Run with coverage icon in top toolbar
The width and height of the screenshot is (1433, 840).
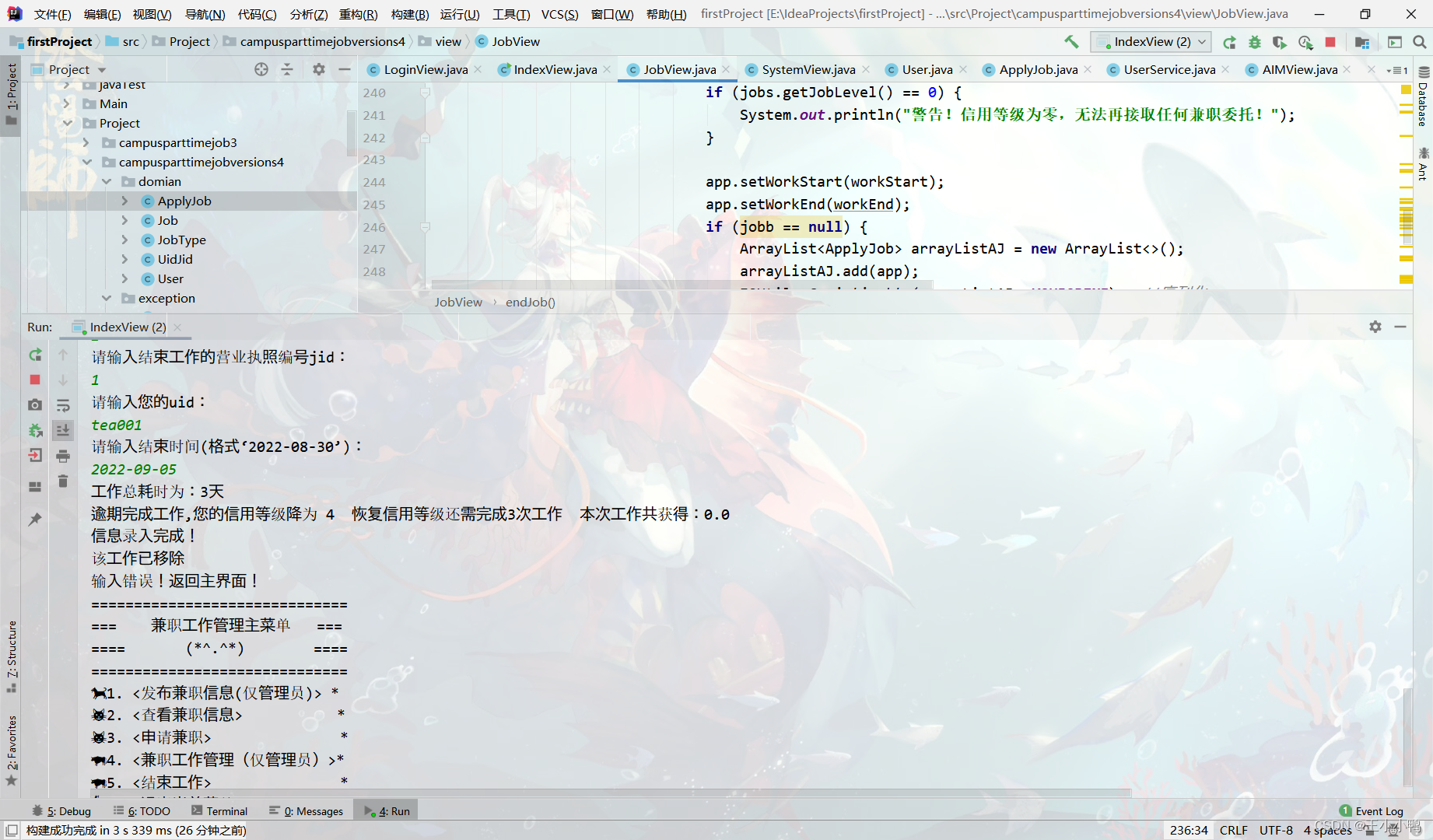click(x=1279, y=42)
